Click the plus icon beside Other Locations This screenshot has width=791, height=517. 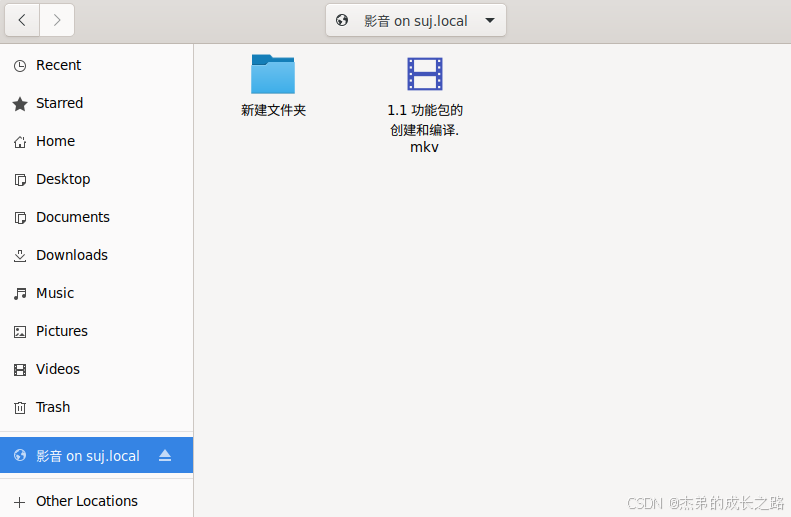pos(20,502)
